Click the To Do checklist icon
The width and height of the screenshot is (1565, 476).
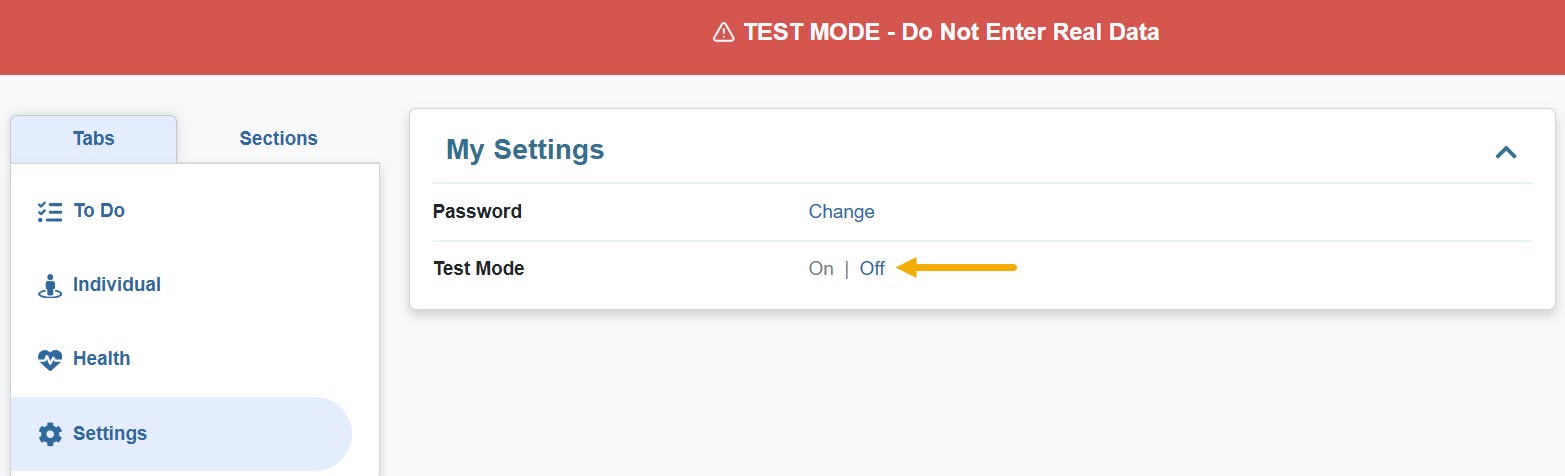(x=49, y=211)
